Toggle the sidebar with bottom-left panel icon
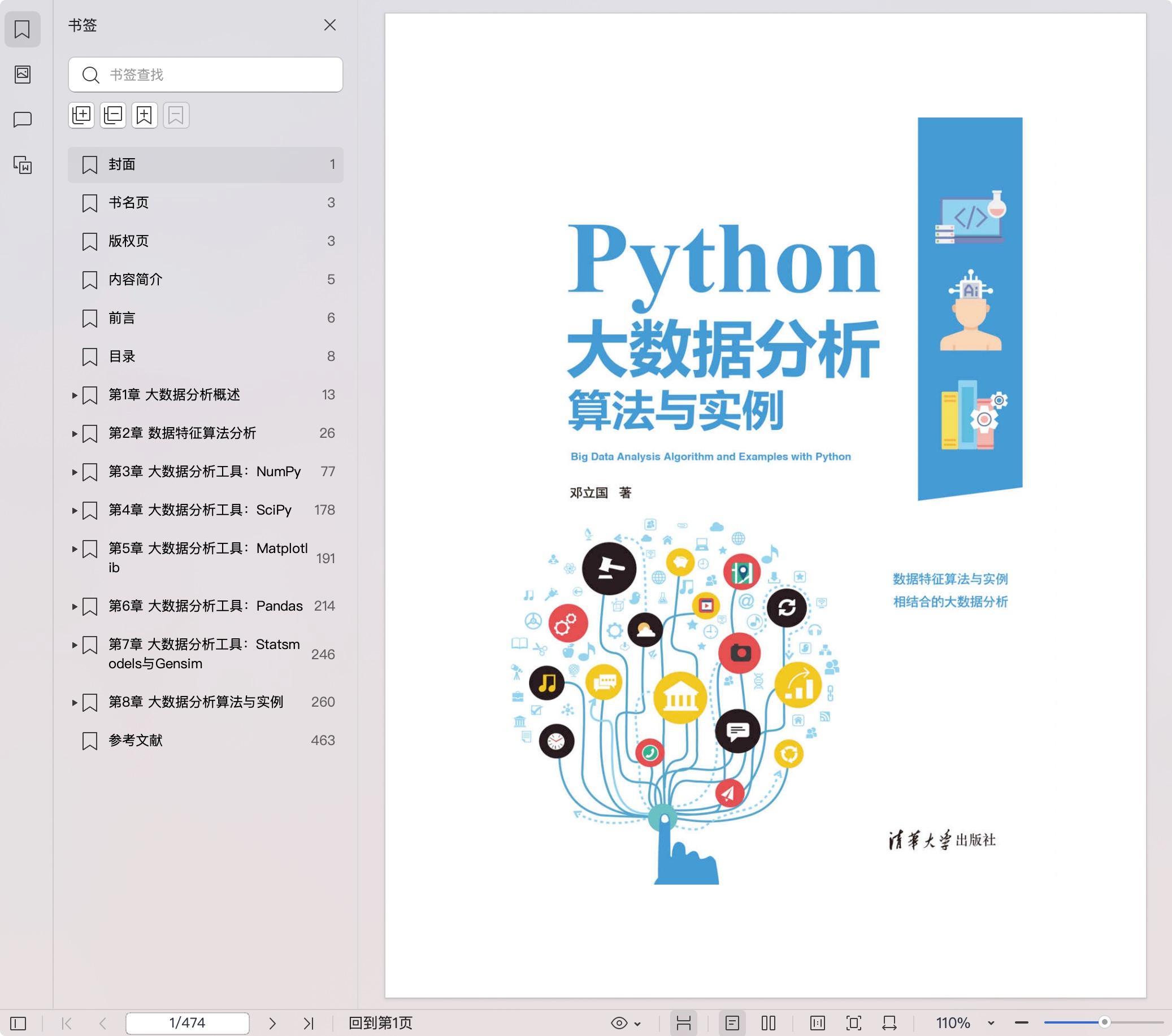This screenshot has width=1172, height=1036. click(18, 1023)
